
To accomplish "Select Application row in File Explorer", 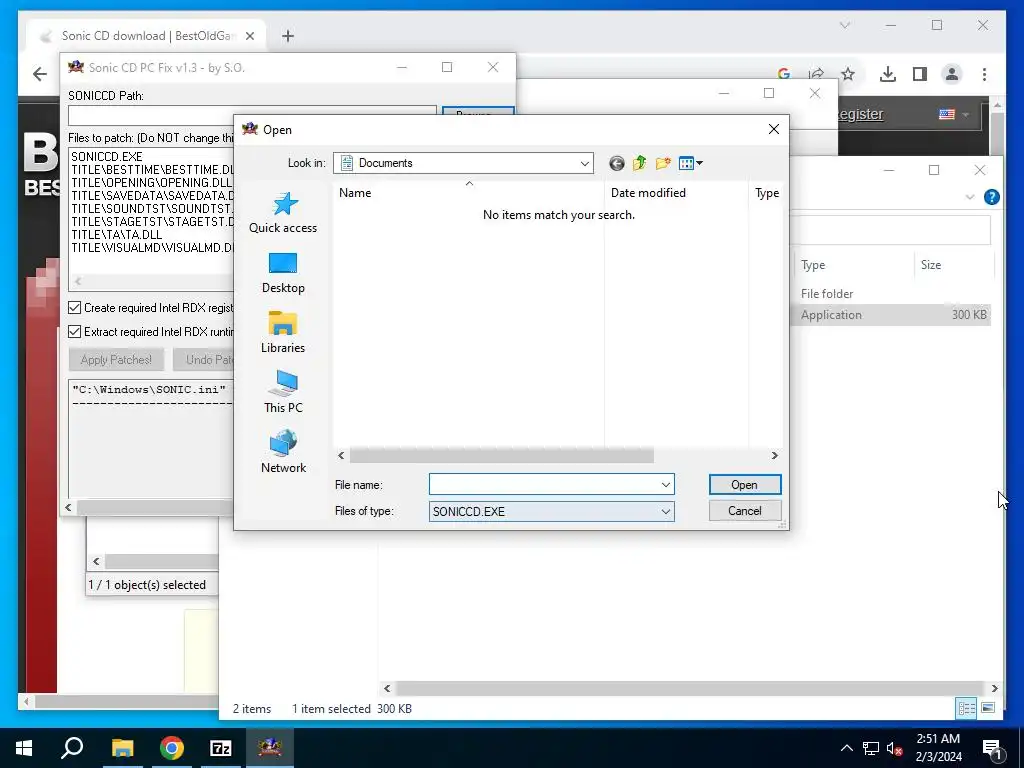I will point(891,315).
